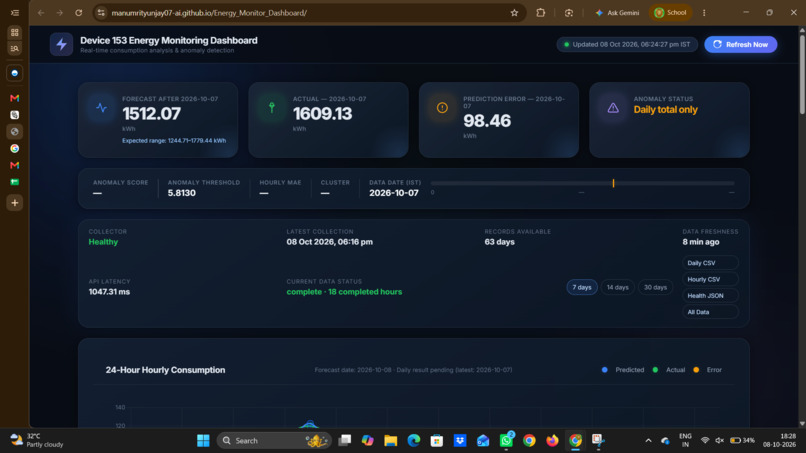Viewport: 806px width, 453px height.
Task: Click the 5.8130 anomaly threshold value
Action: pos(181,193)
